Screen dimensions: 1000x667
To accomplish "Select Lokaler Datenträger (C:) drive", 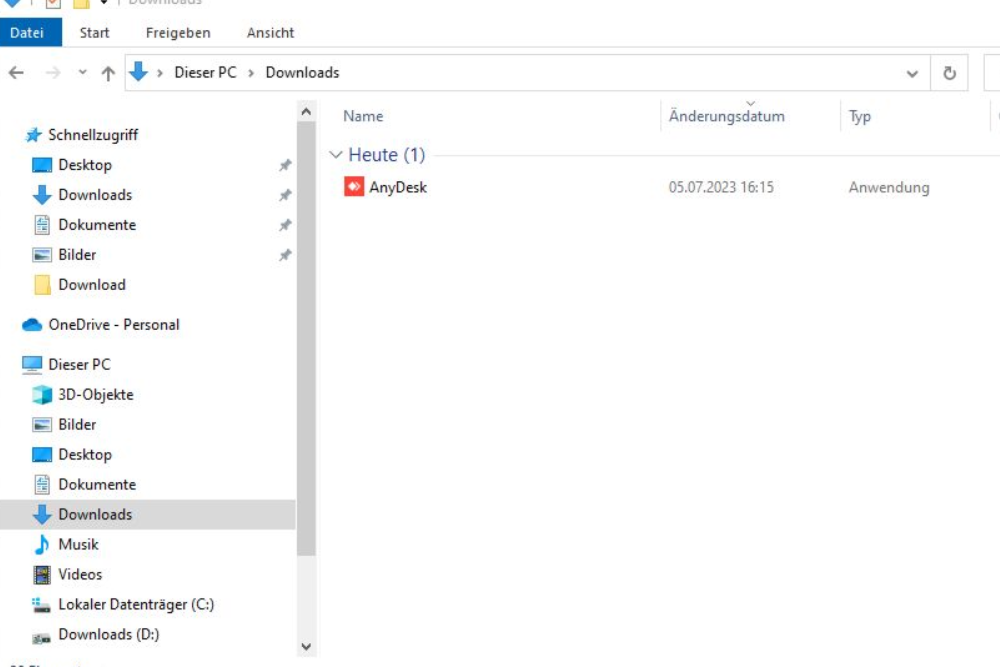I will [135, 605].
